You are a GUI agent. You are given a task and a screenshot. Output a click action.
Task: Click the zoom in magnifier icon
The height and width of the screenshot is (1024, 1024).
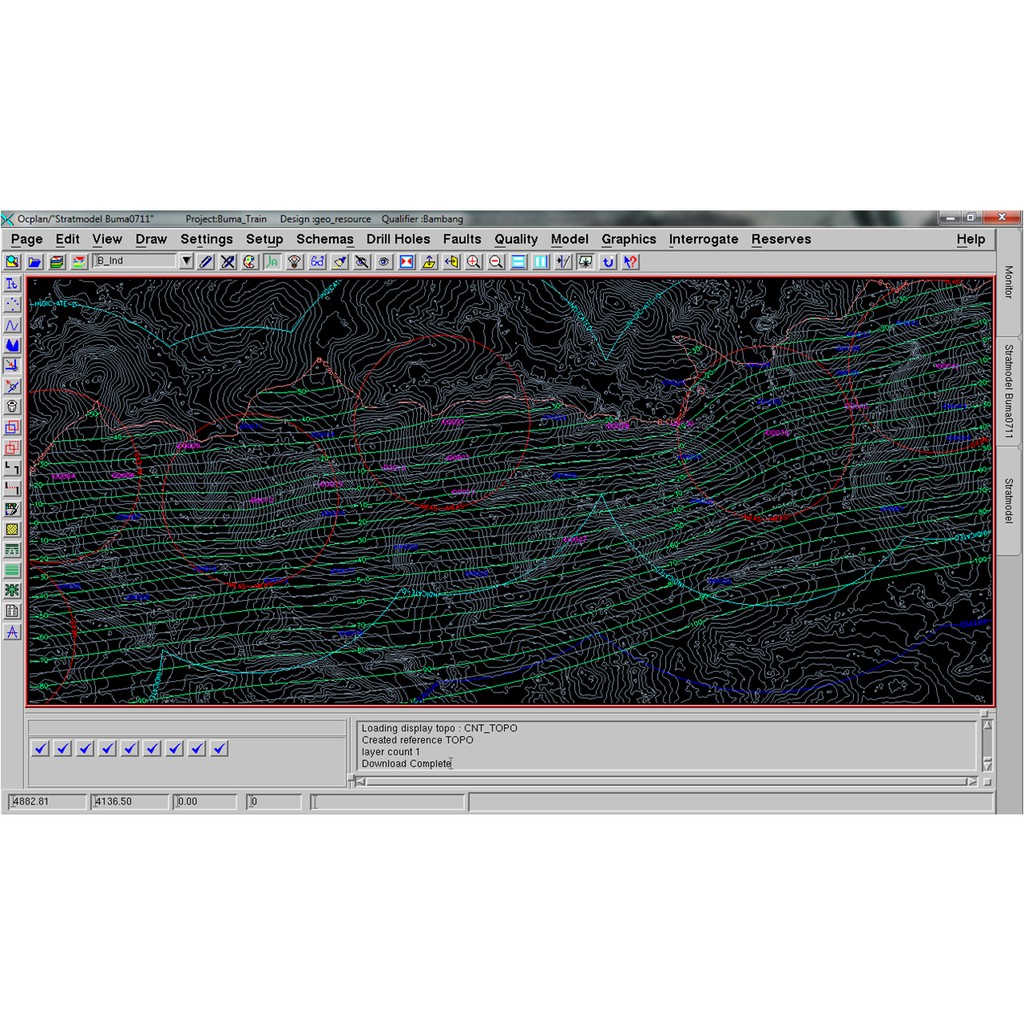point(473,262)
